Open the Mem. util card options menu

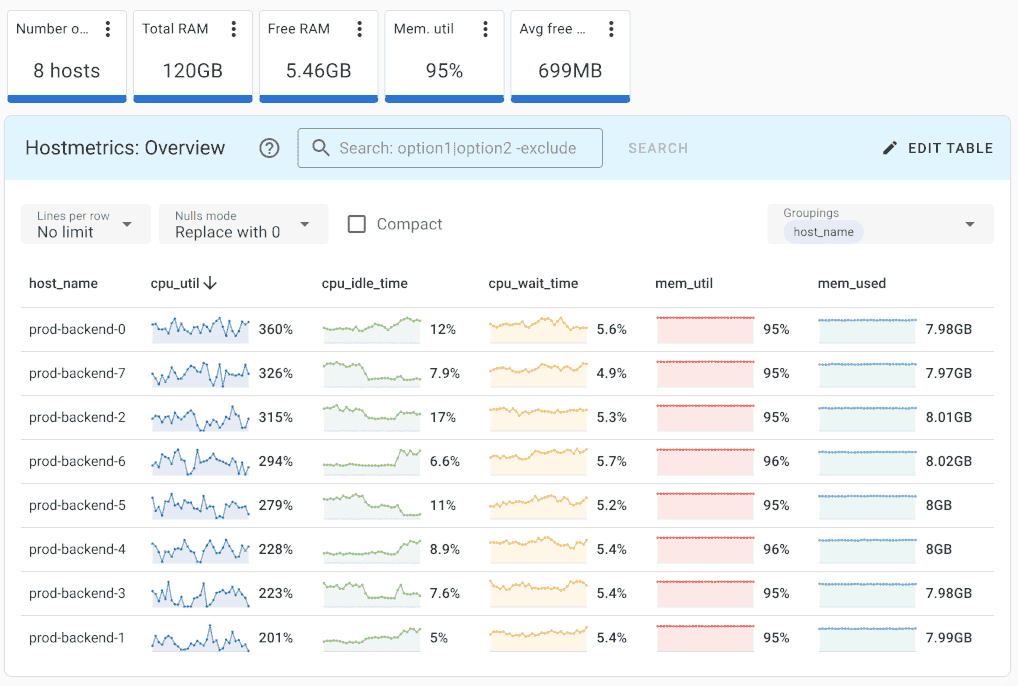[486, 29]
